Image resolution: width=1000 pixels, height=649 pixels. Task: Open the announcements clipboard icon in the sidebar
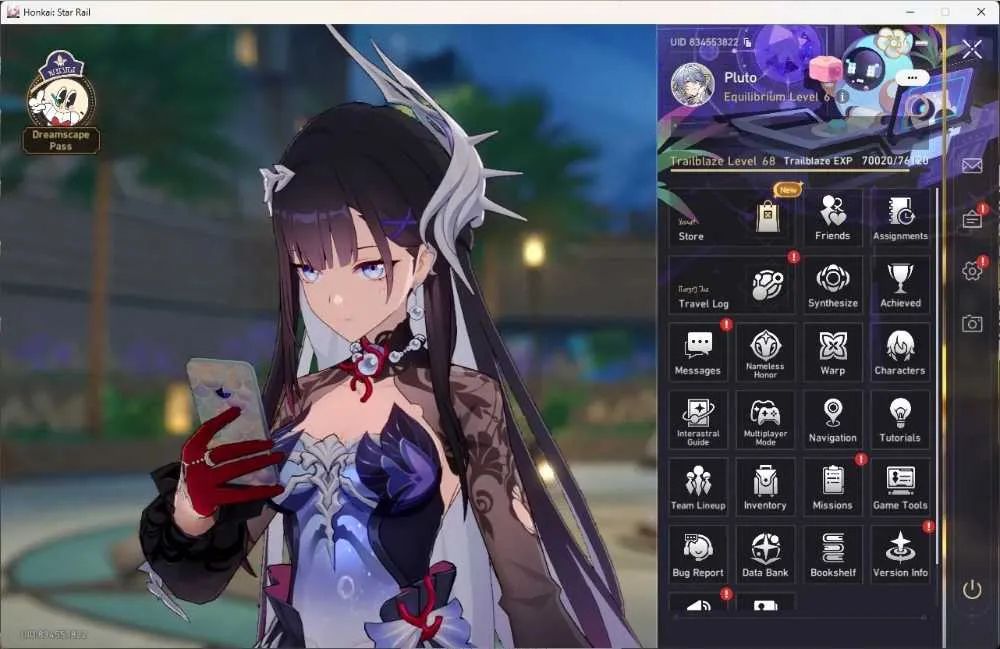(x=972, y=219)
